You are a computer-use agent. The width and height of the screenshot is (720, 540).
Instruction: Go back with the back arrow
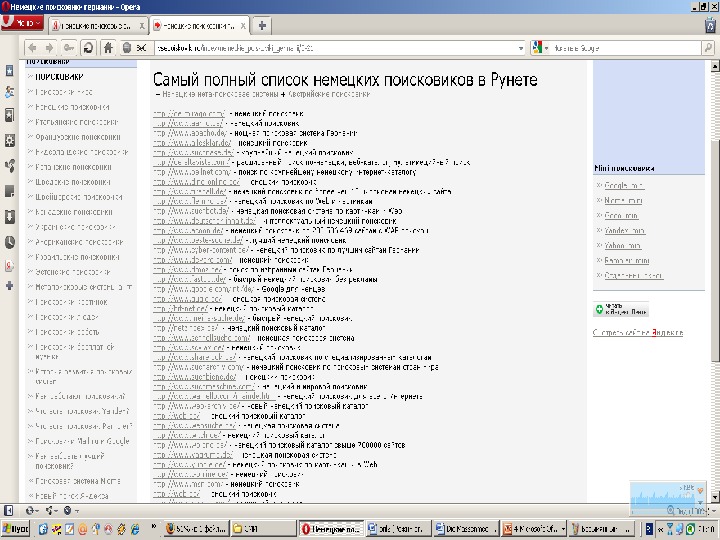click(x=32, y=48)
